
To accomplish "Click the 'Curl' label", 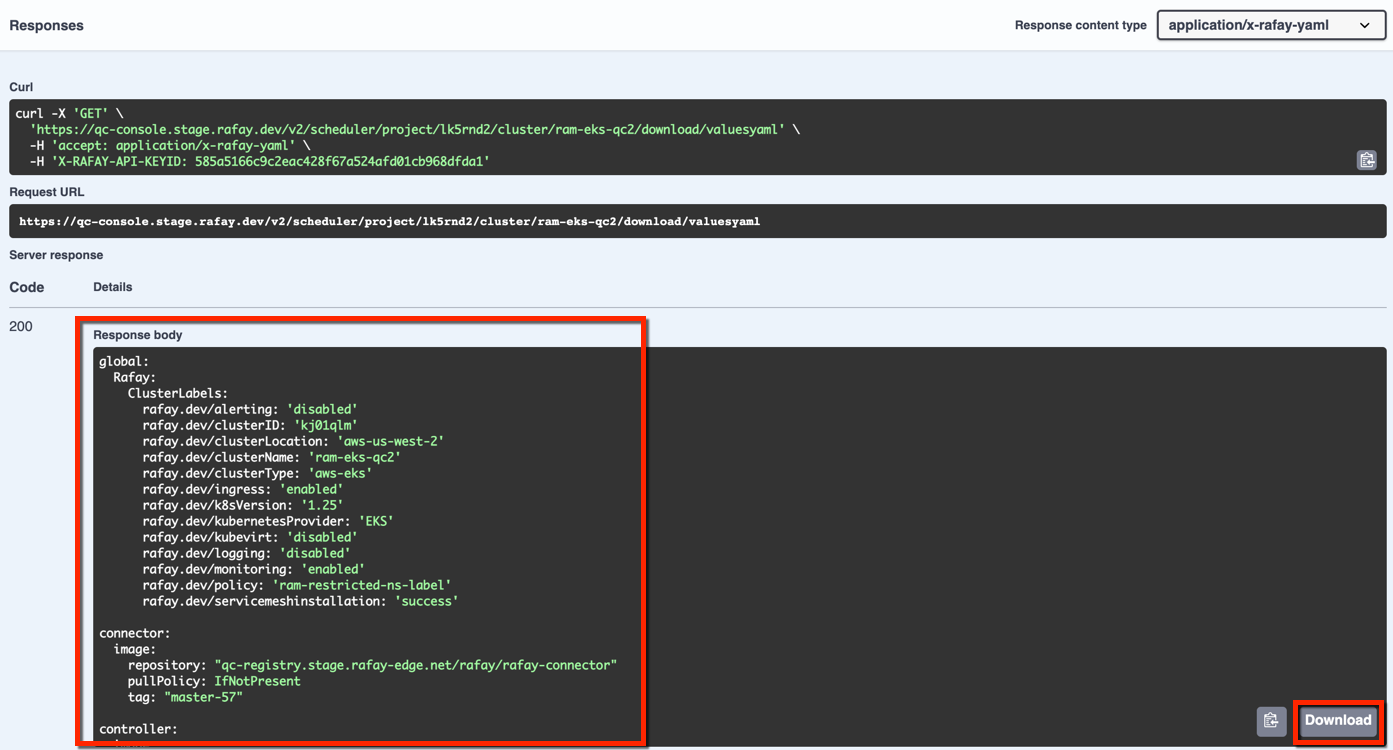I will click(x=21, y=87).
